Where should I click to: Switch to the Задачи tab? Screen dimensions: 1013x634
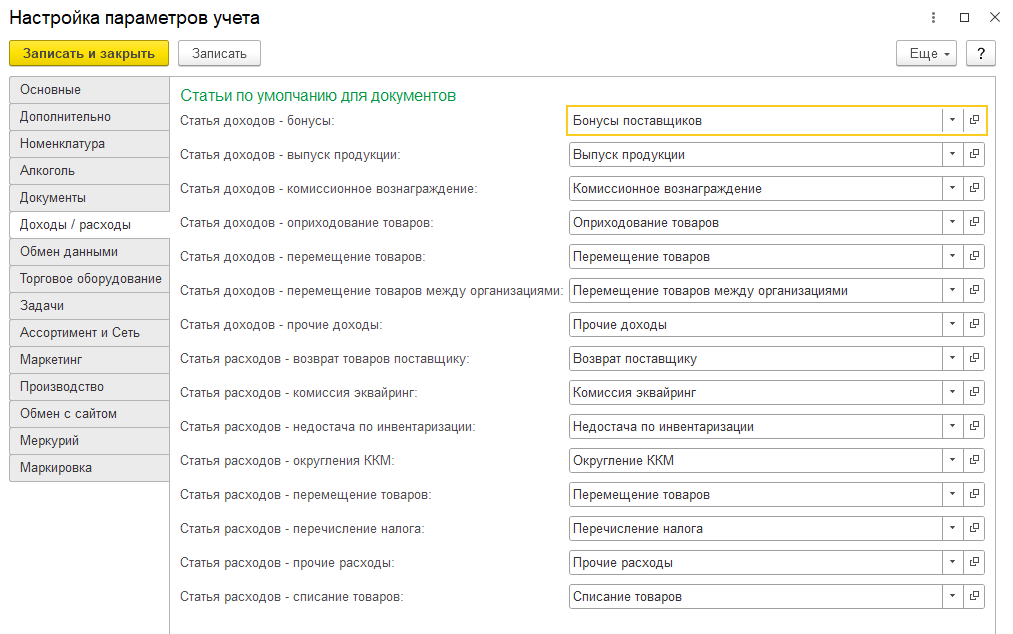coord(89,306)
